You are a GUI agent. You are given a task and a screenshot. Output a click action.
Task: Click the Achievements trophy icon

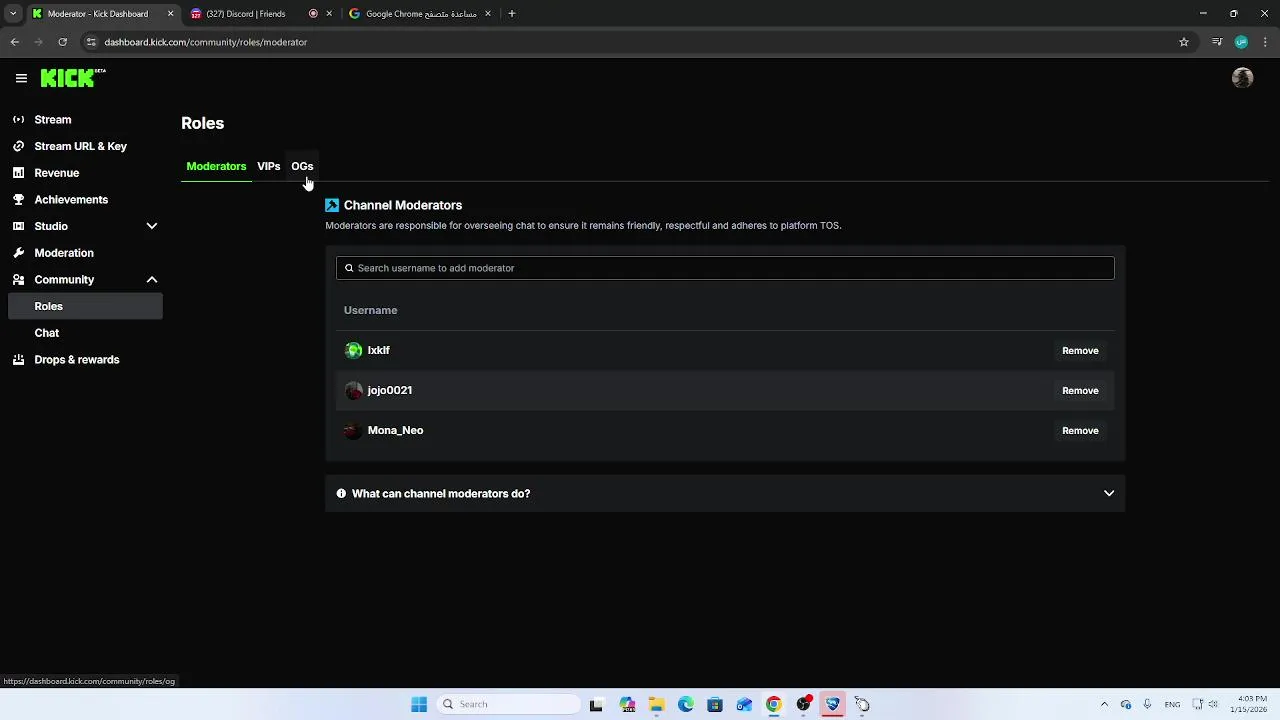coord(18,200)
